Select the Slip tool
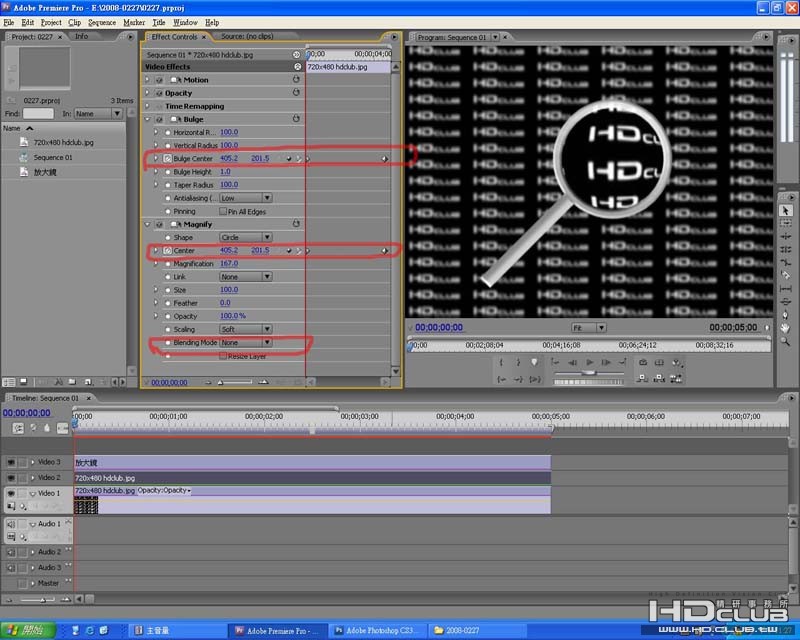The image size is (800, 640). click(785, 289)
